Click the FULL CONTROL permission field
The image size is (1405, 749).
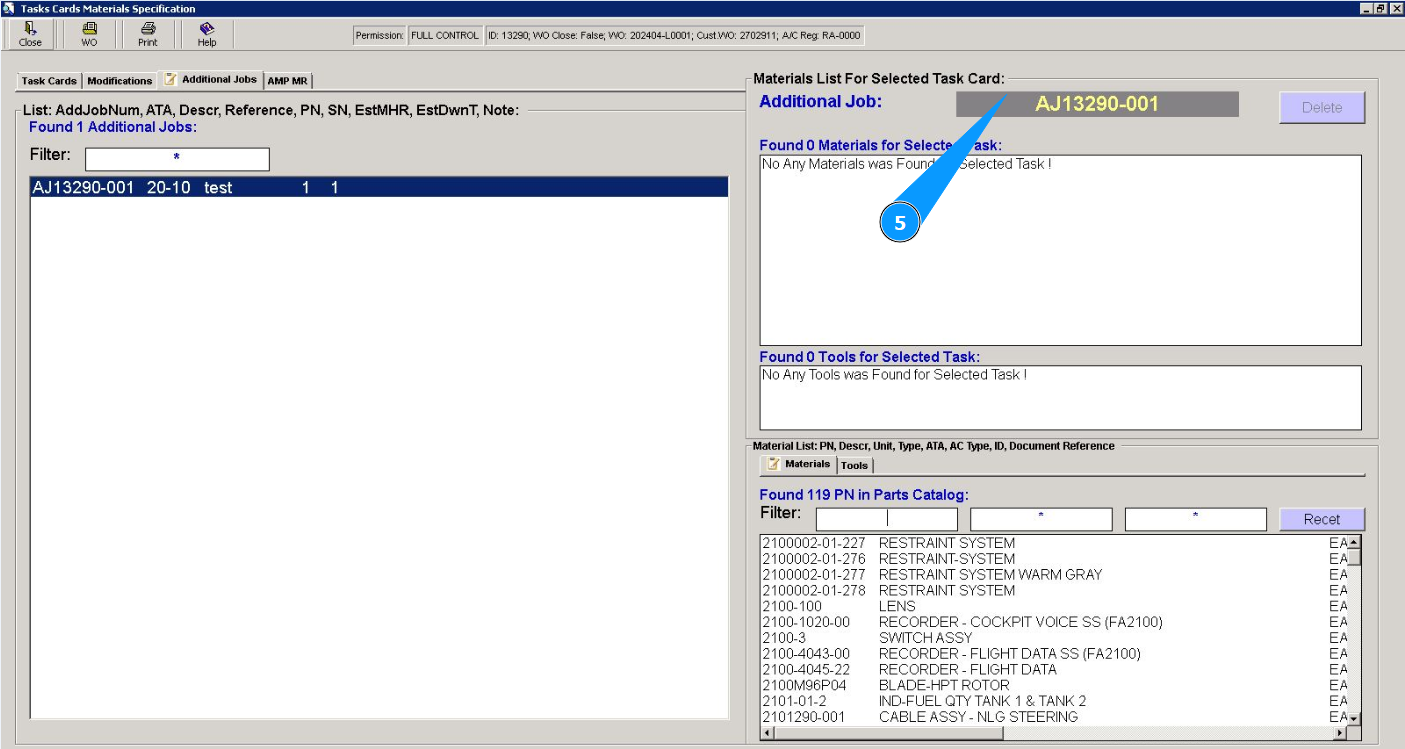(445, 36)
